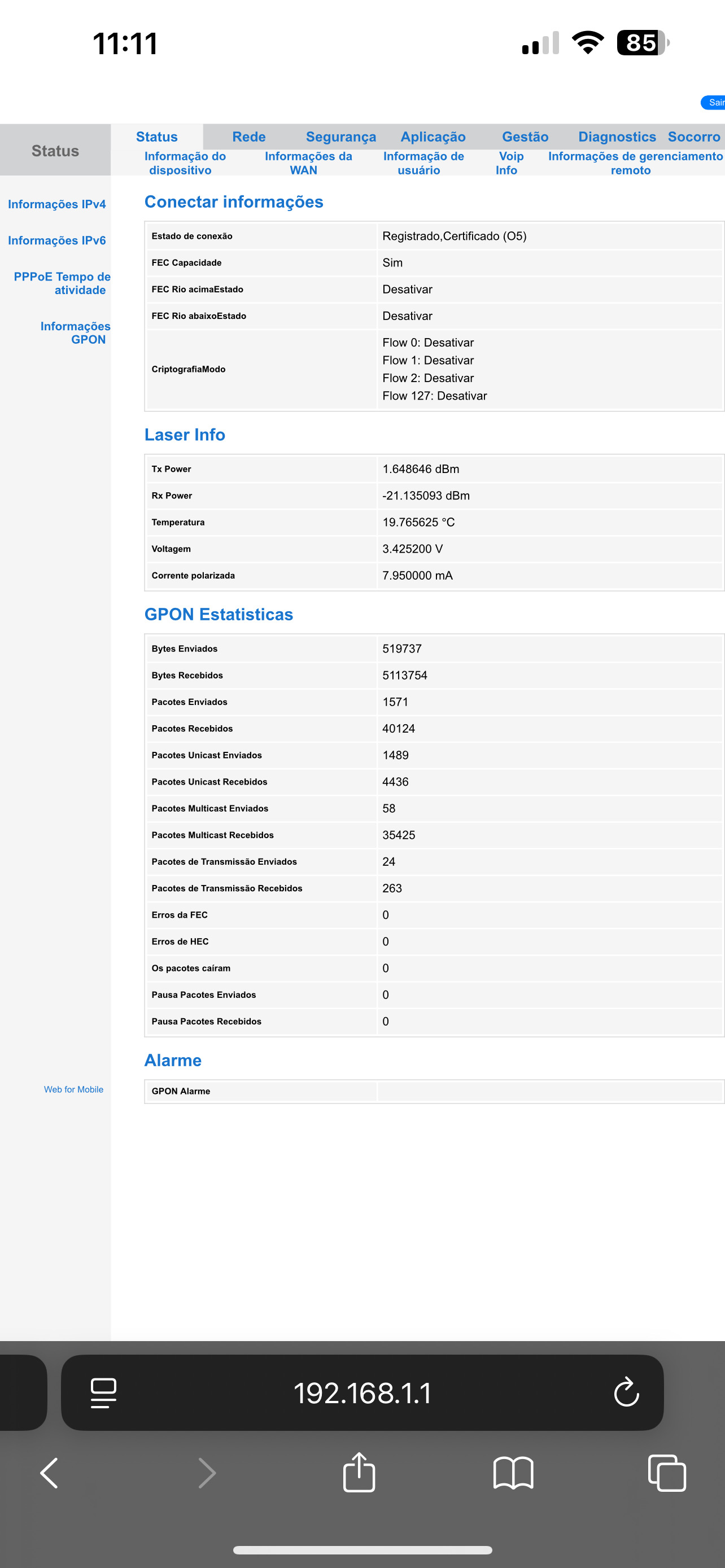The image size is (725, 1568).
Task: Select Informações GPON in sidebar
Action: point(76,333)
